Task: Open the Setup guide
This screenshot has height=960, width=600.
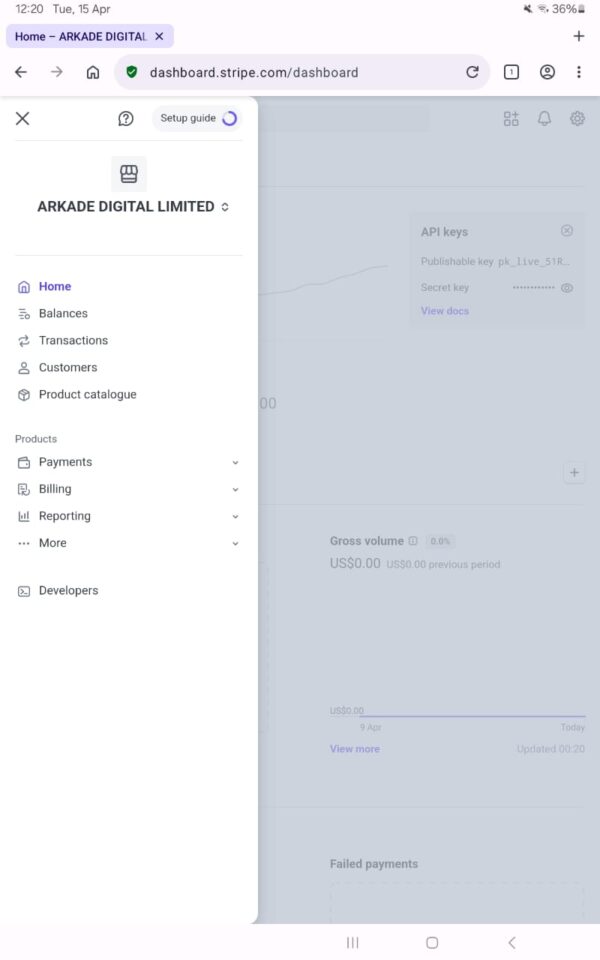Action: [197, 118]
